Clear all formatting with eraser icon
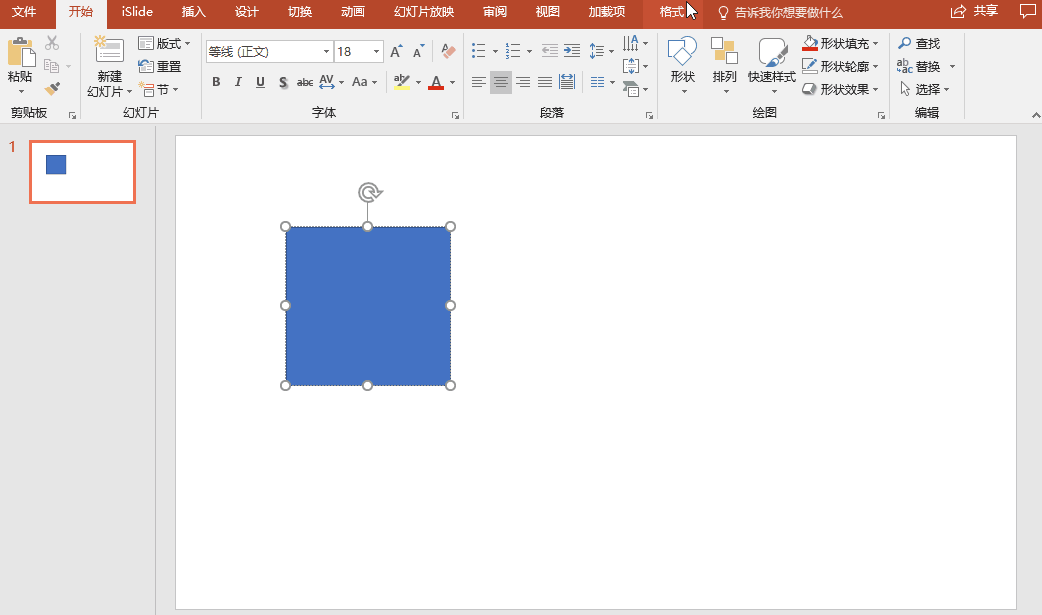 (x=449, y=51)
